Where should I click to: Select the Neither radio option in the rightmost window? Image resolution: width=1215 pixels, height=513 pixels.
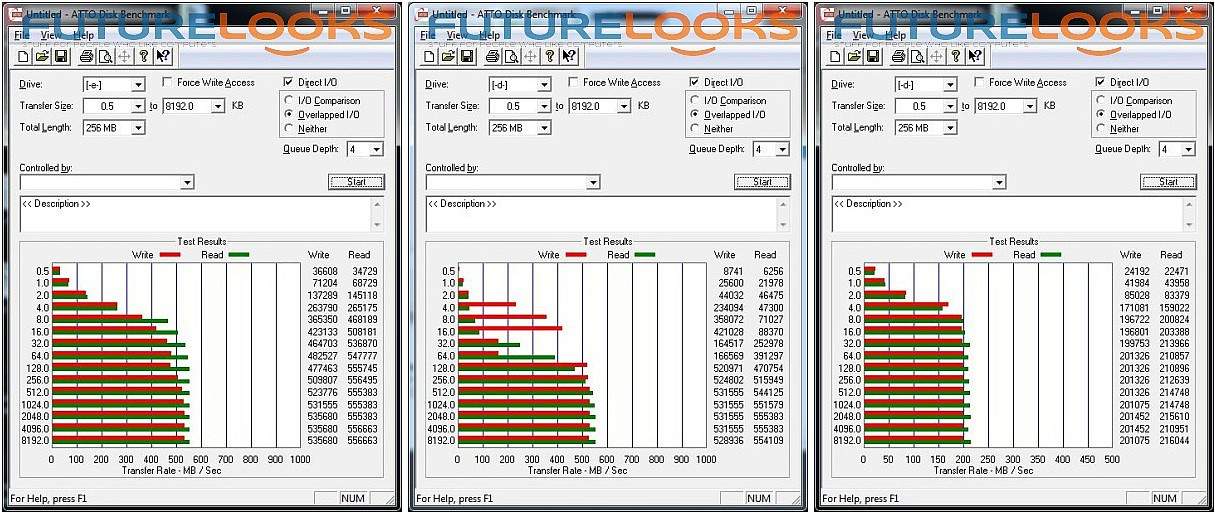[1102, 129]
